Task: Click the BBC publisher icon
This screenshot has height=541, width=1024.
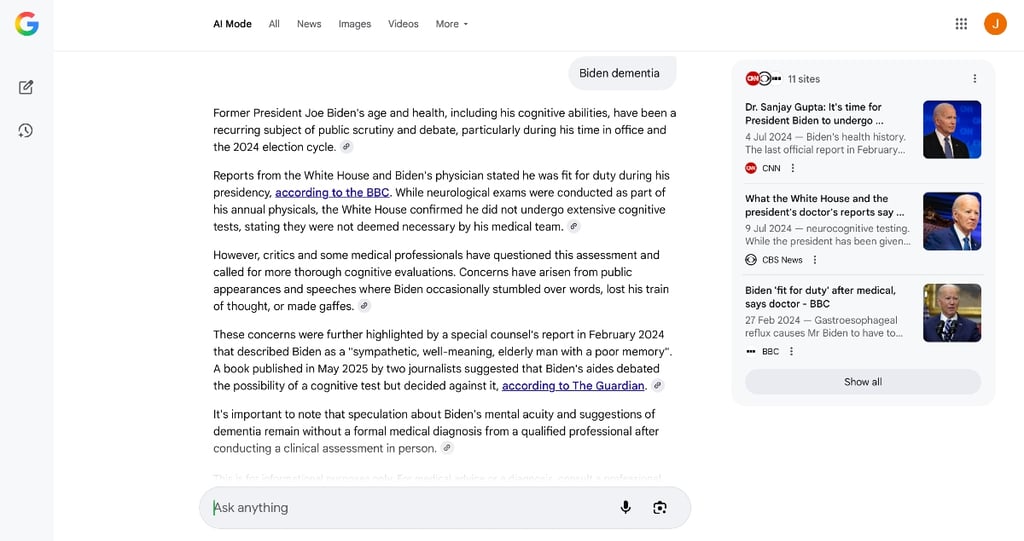Action: coord(751,351)
